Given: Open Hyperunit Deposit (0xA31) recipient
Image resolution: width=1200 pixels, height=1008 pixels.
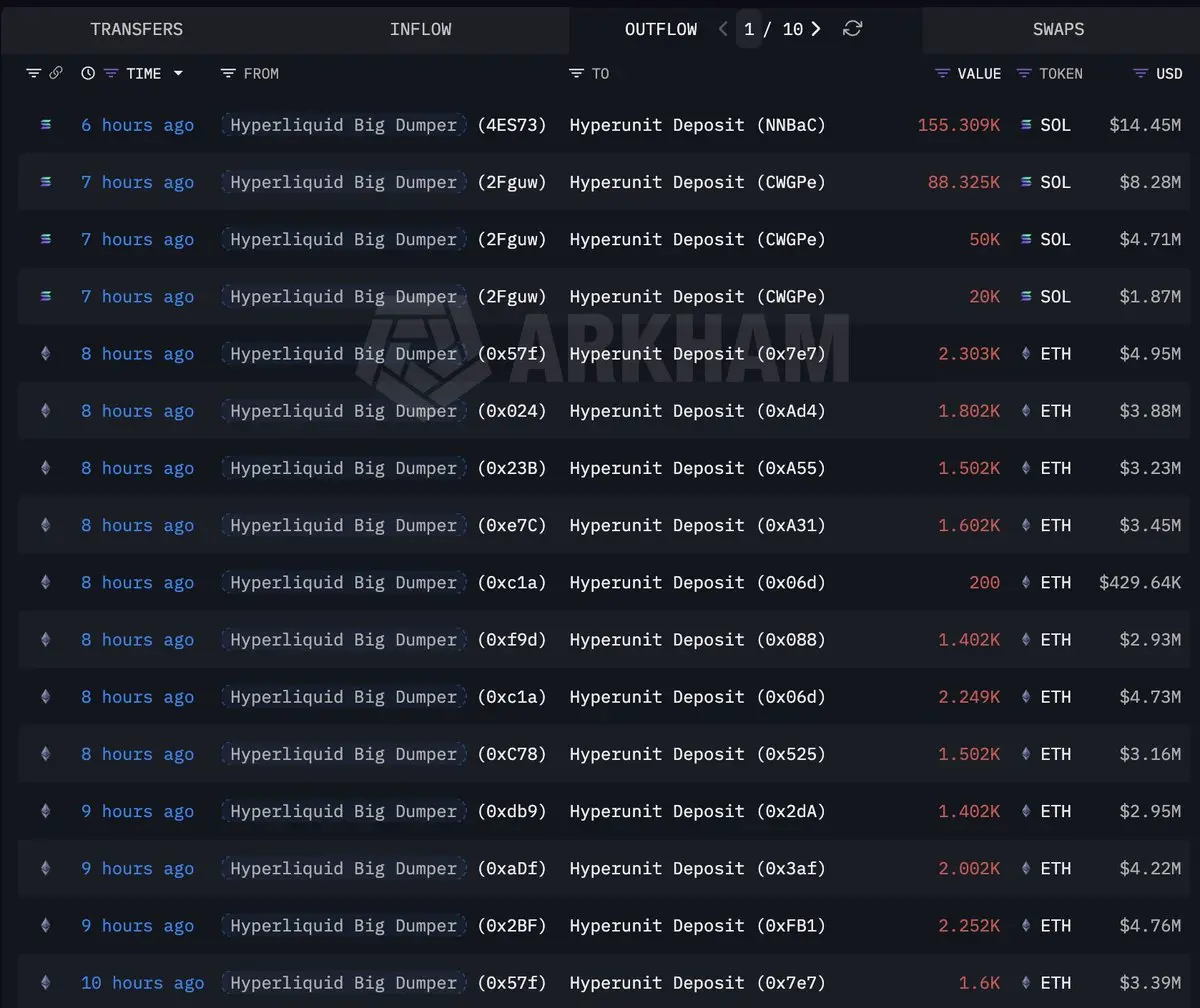Looking at the screenshot, I should 698,525.
